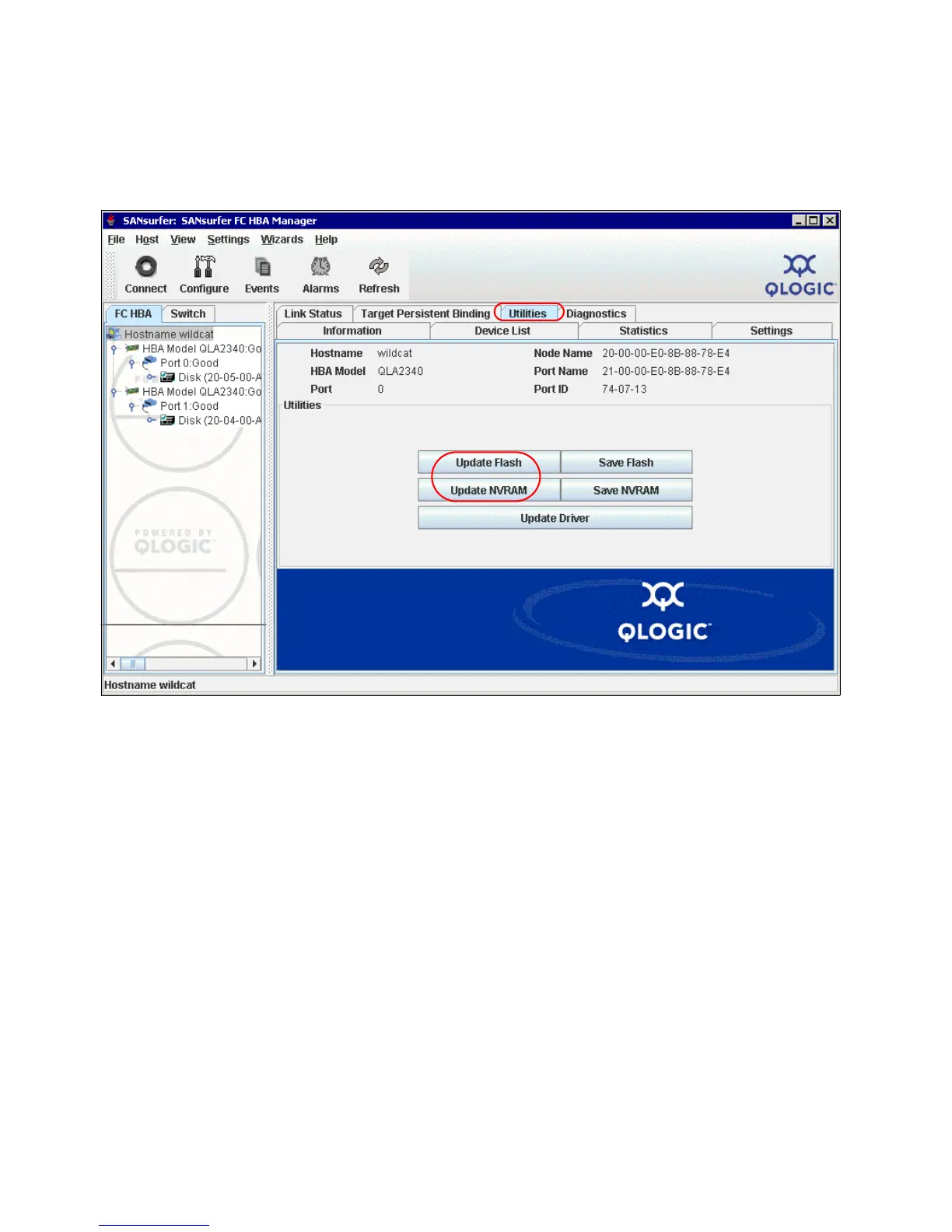952x1232 pixels.
Task: Click the Update NVRAM button
Action: point(488,490)
